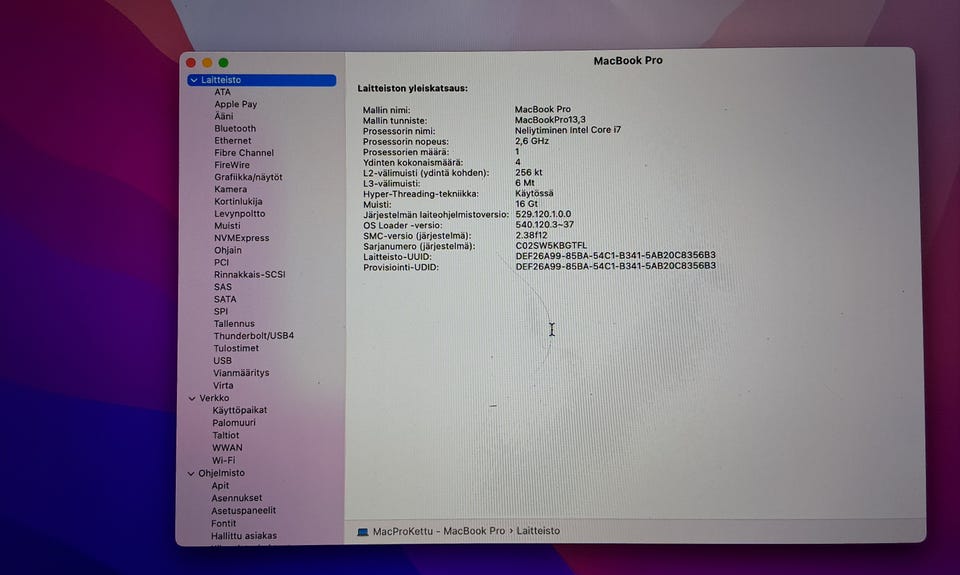Select Ääni in the hardware list
The width and height of the screenshot is (960, 575).
tap(223, 116)
